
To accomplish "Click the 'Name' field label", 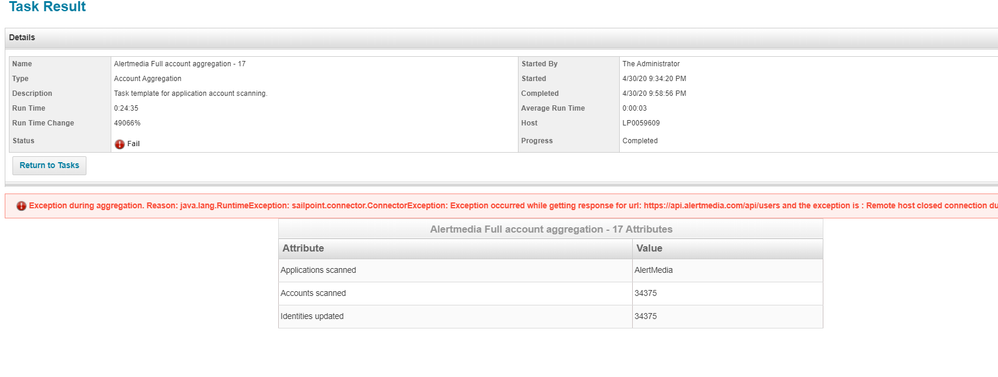I will tap(22, 64).
